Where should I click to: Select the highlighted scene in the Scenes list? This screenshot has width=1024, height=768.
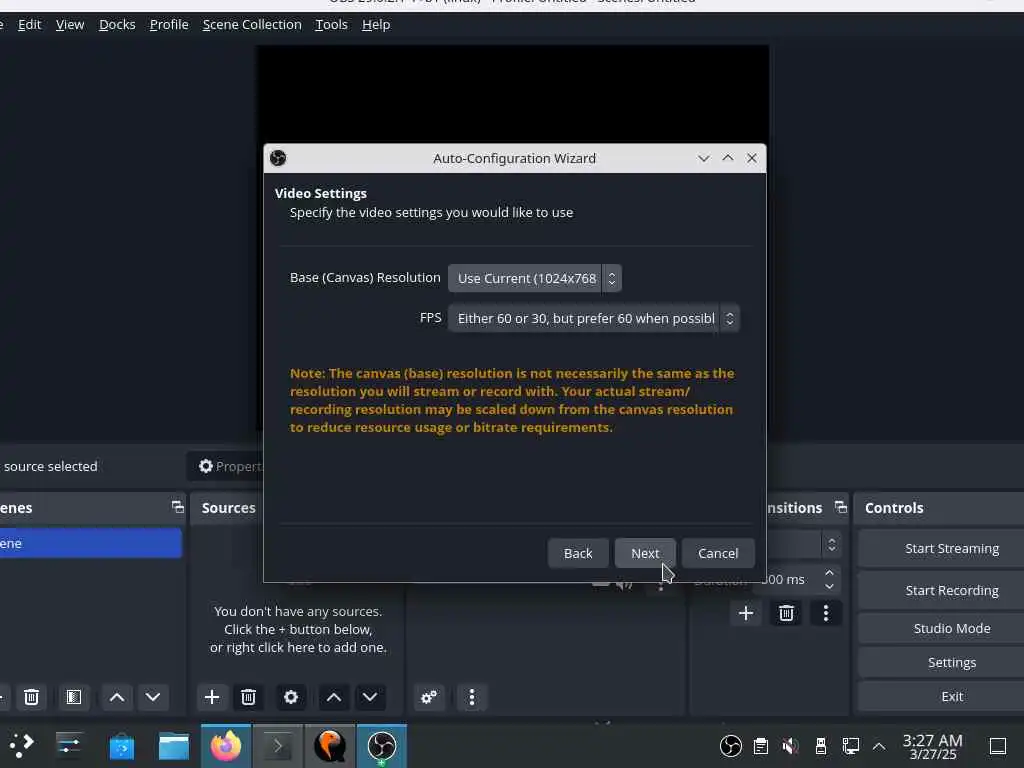[90, 543]
